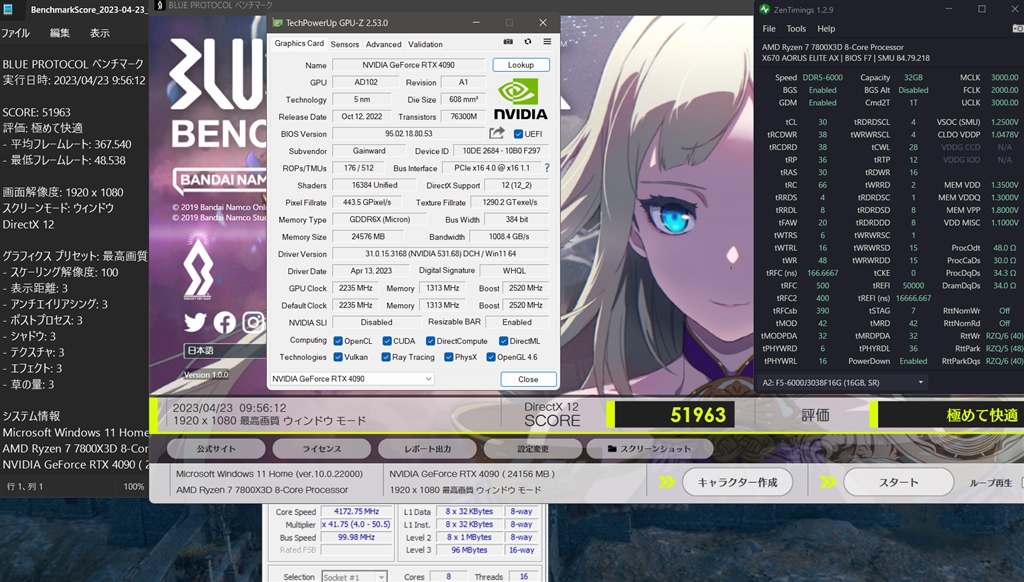The image size is (1024, 582).
Task: Click the BIOS export share icon
Action: (497, 133)
